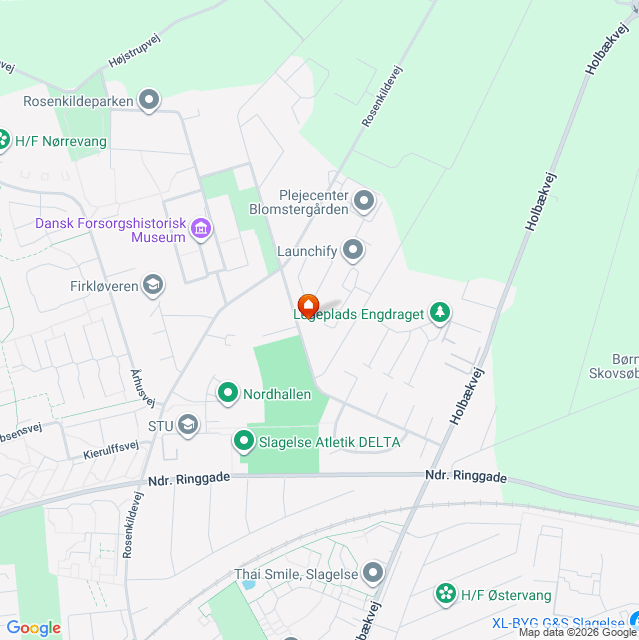Select the H/F Nørrevang garden marker
This screenshot has height=640, width=639.
[x=3, y=141]
